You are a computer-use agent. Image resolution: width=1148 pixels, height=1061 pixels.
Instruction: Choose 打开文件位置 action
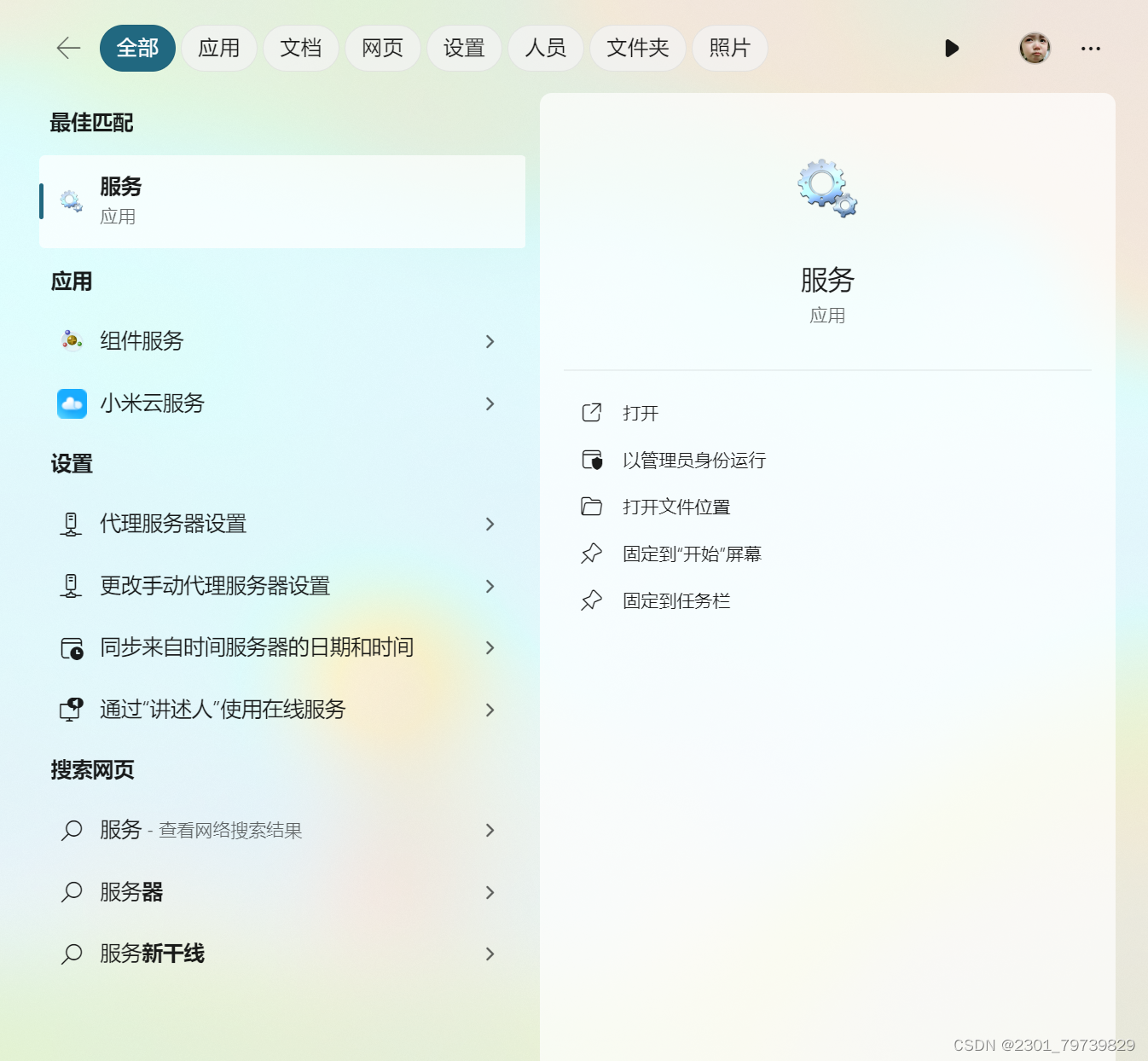[676, 507]
